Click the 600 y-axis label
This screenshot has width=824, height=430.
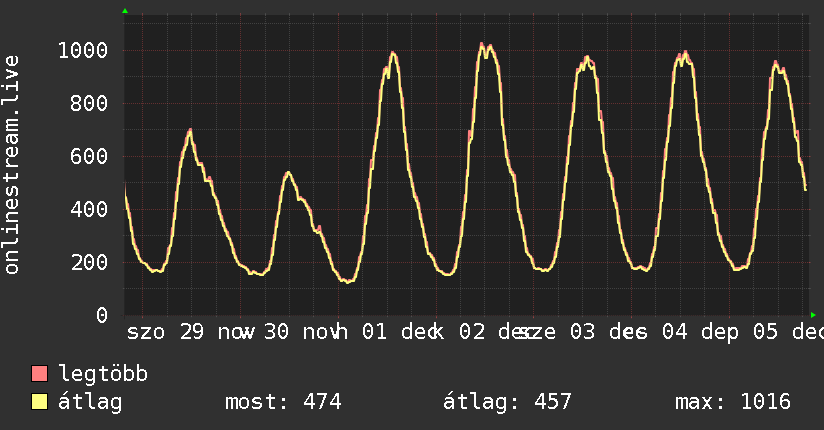pos(90,157)
